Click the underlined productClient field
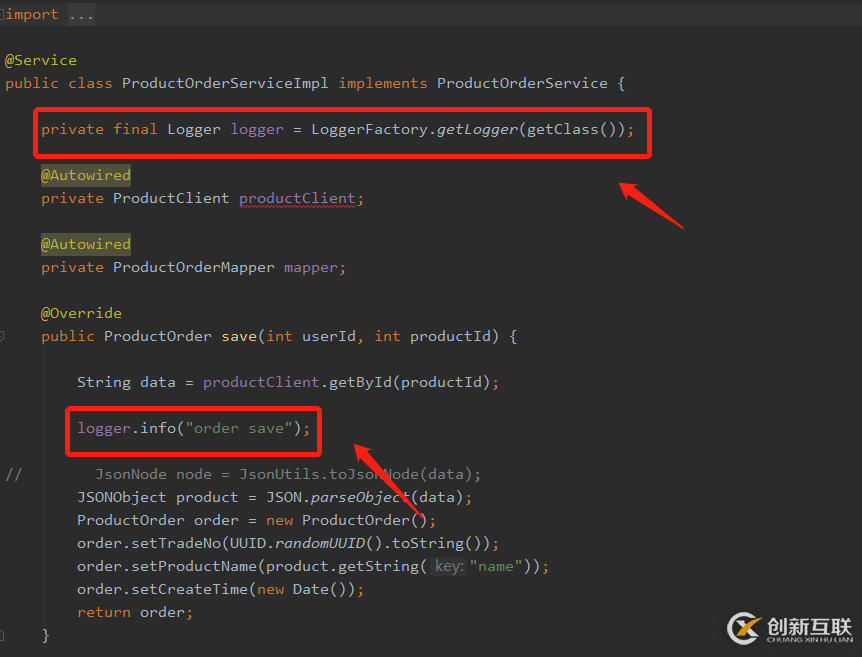This screenshot has height=657, width=862. click(x=297, y=198)
